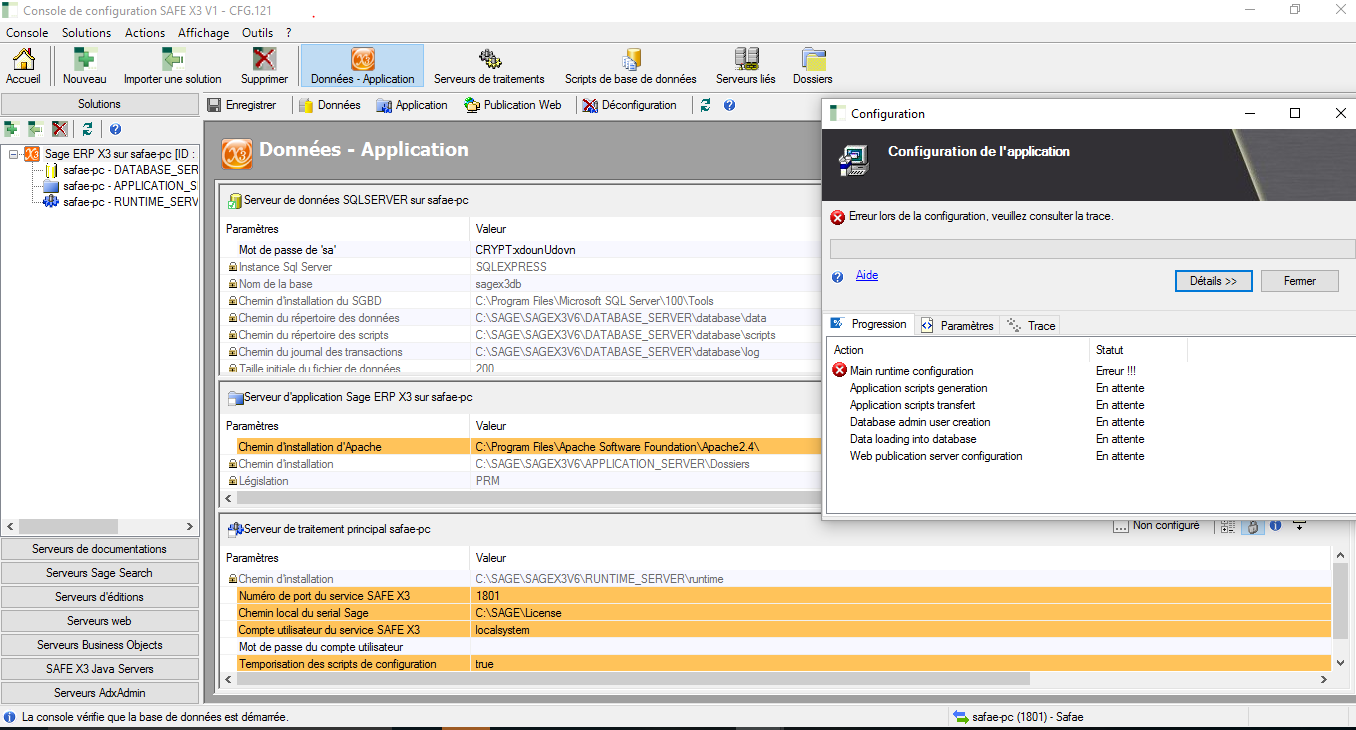Click the Chemin local du serial Sage value

[901, 613]
